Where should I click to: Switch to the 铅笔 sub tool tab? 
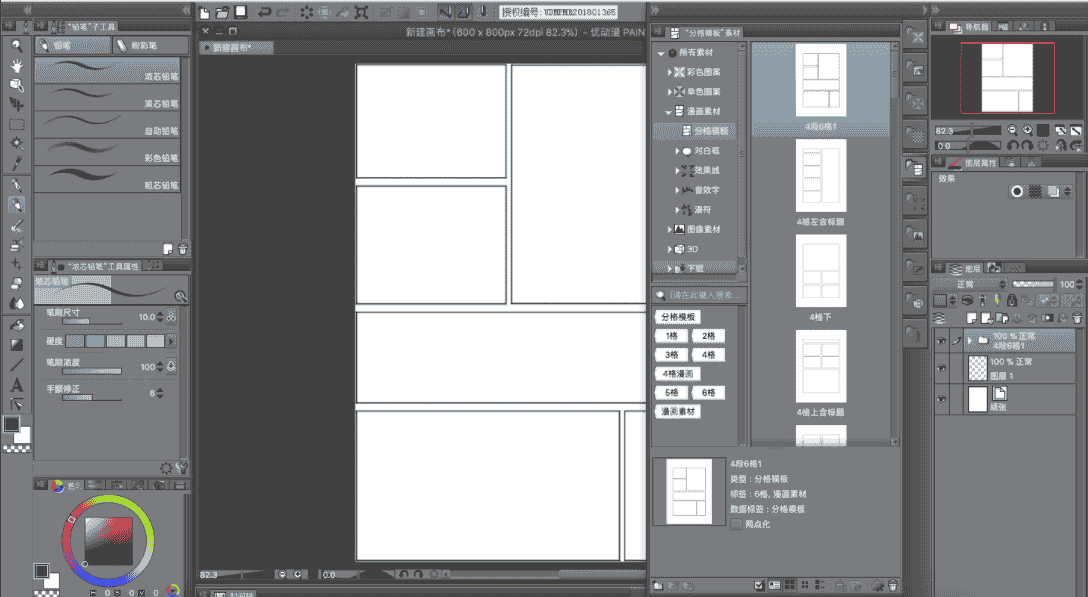[x=73, y=45]
